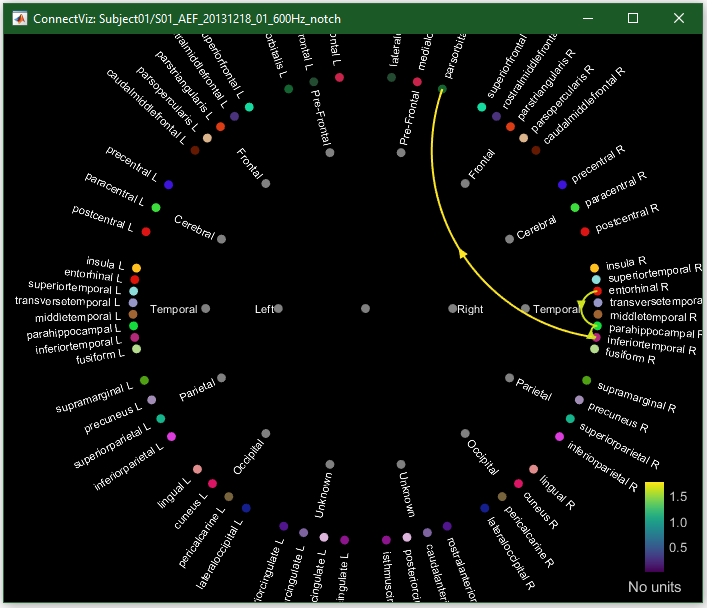This screenshot has height=608, width=707.
Task: Toggle the Right hemisphere node
Action: [452, 309]
